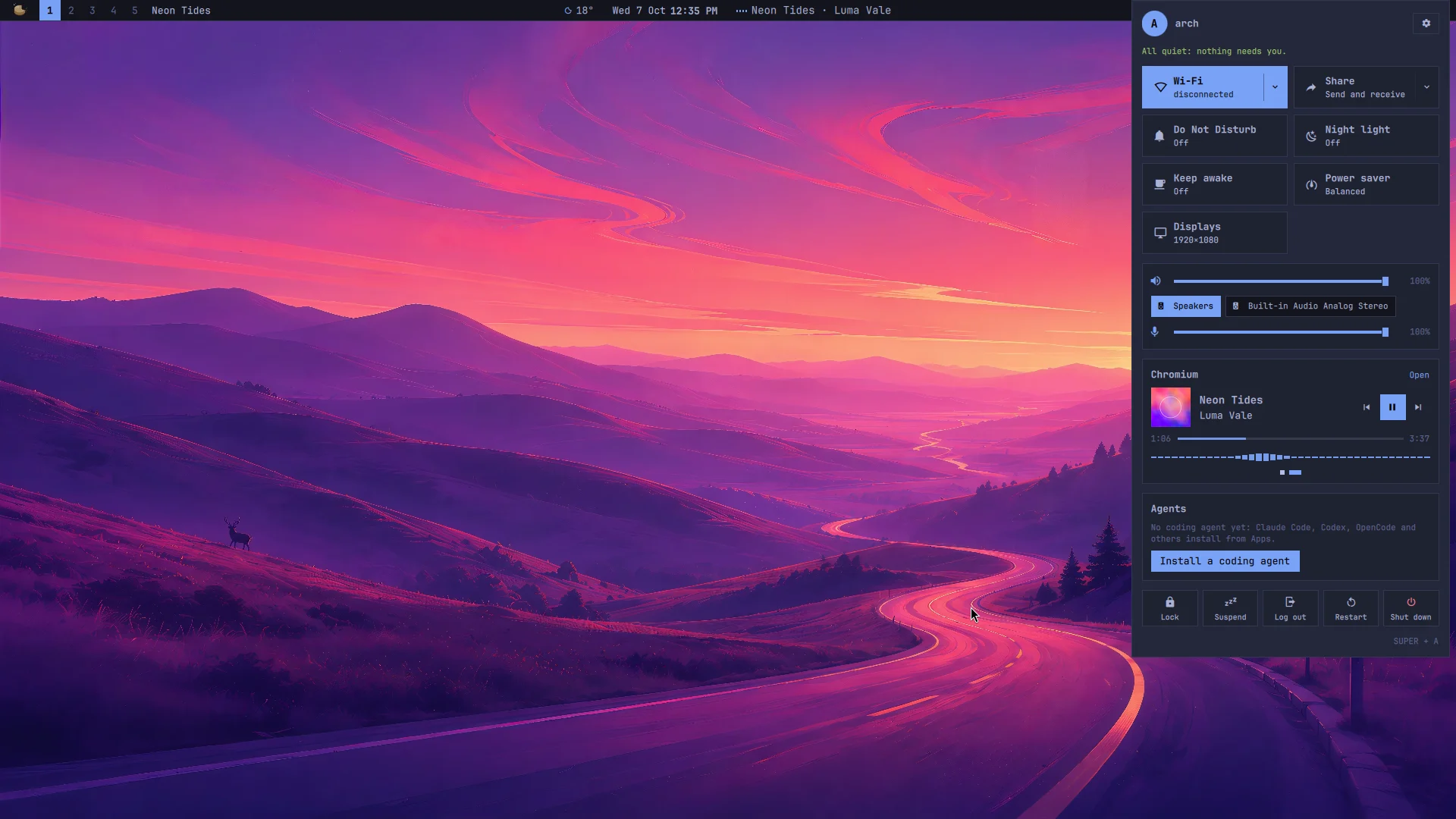
Task: Switch to workspace 4
Action: coord(114,11)
